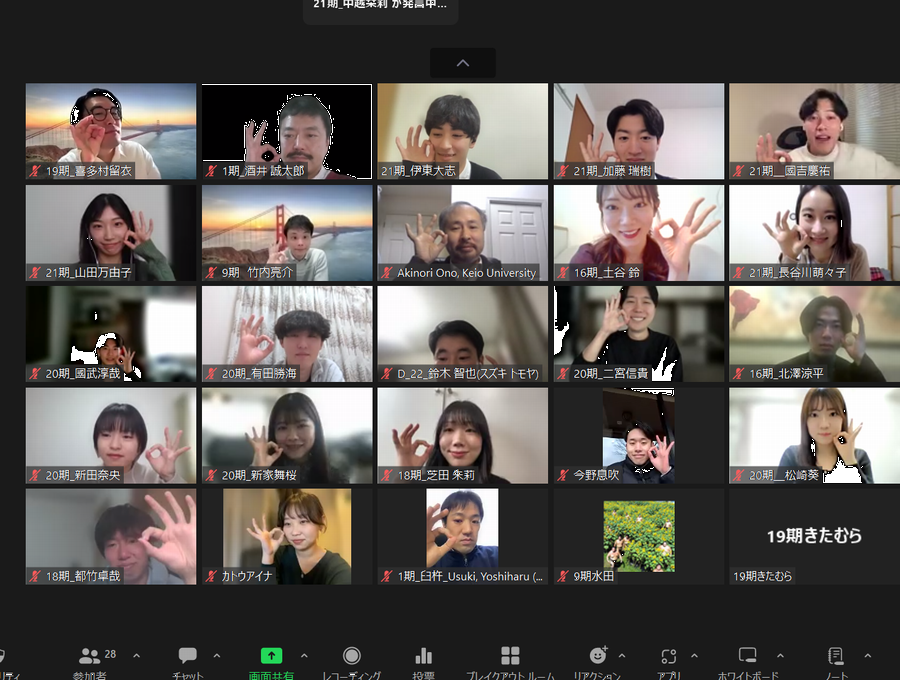Open Breakout Rooms (ブレイクアウトルーム)
900x680 pixels.
[x=510, y=656]
